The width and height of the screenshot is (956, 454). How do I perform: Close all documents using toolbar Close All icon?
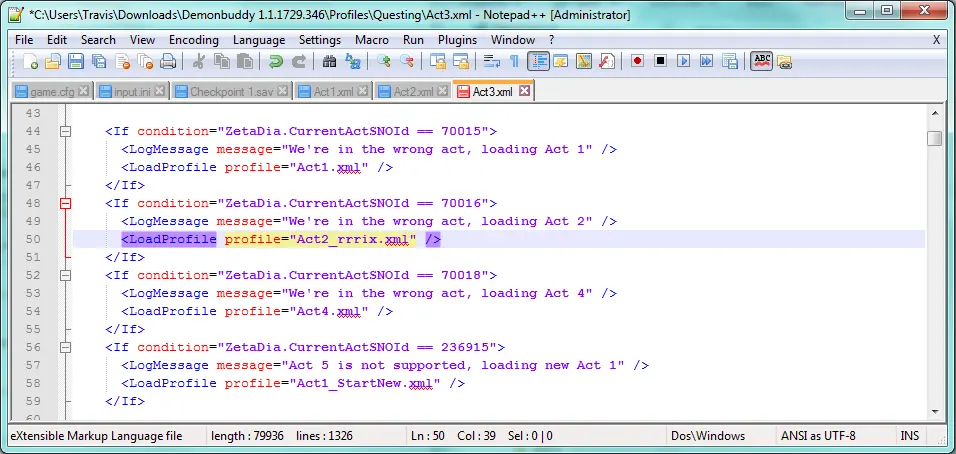145,61
